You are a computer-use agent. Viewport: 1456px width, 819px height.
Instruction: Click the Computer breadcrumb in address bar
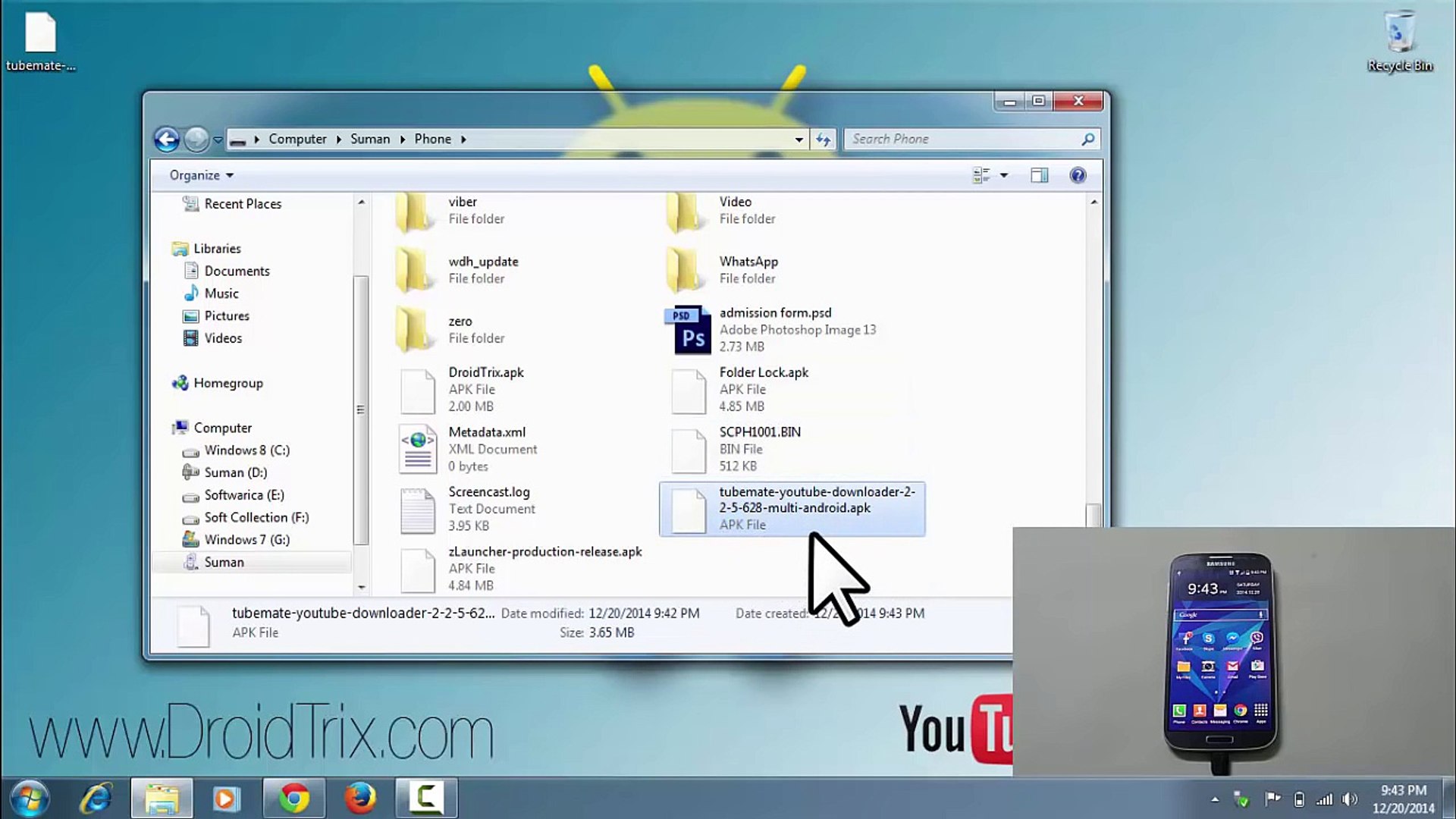pyautogui.click(x=297, y=139)
